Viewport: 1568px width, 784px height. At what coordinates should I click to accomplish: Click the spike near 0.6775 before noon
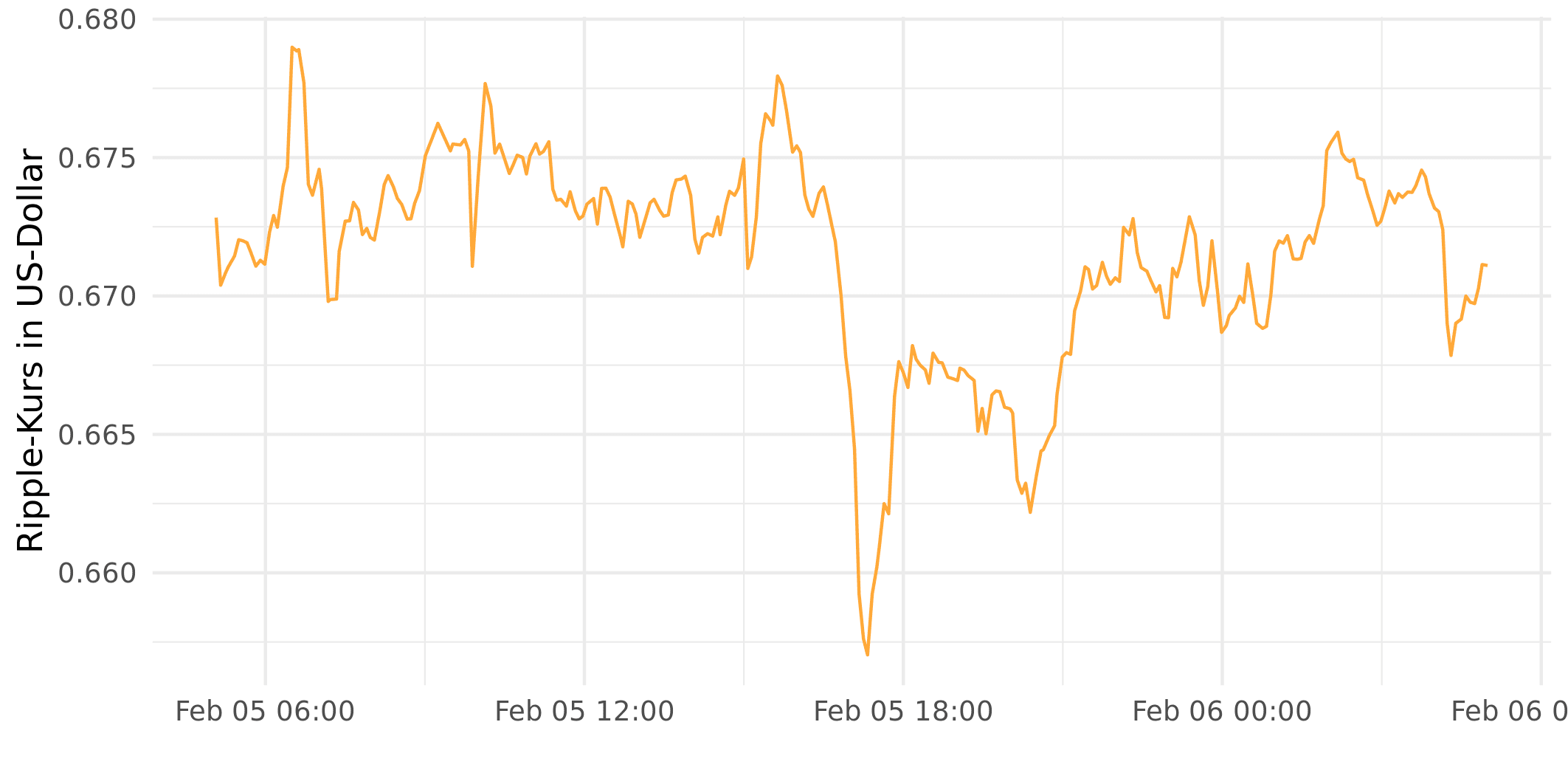(485, 84)
